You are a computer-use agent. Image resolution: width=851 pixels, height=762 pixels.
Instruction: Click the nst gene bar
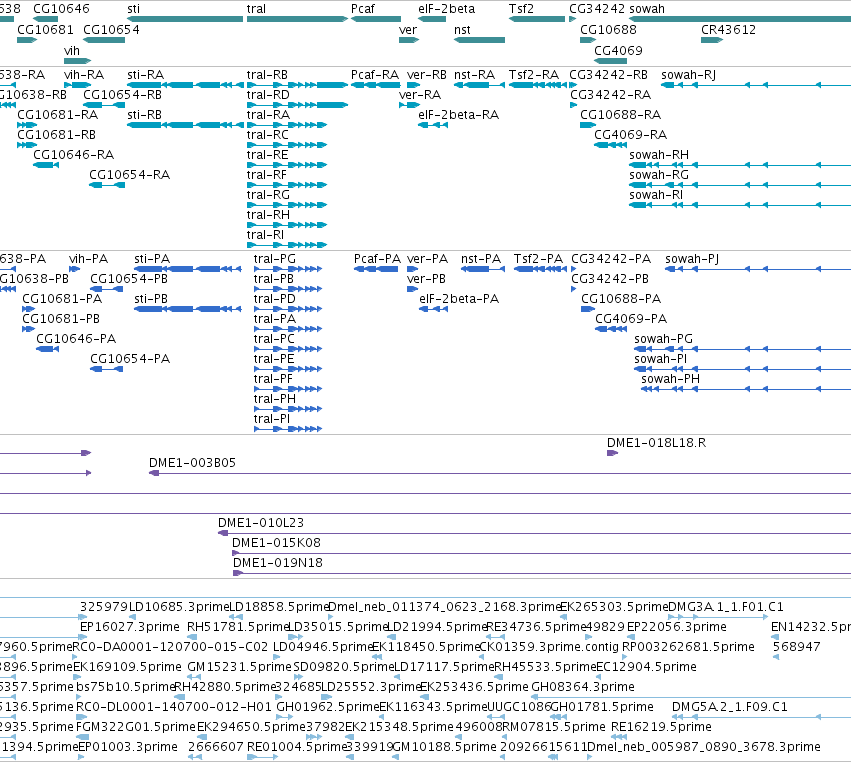point(479,40)
